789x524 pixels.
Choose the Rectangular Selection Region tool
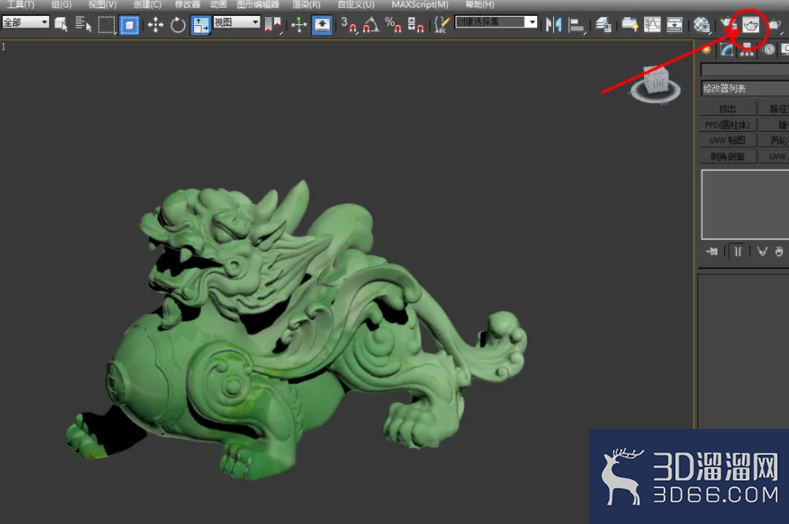tap(106, 25)
